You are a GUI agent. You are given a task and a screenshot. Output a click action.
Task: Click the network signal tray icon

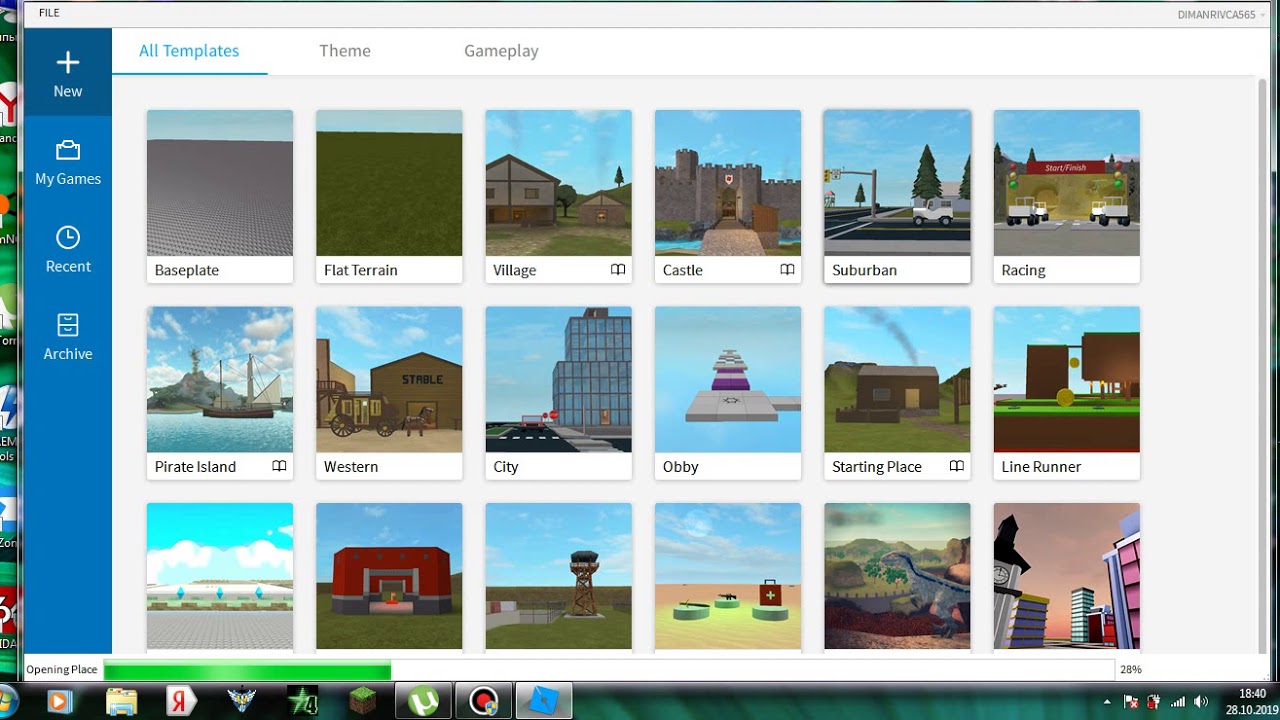click(1178, 702)
